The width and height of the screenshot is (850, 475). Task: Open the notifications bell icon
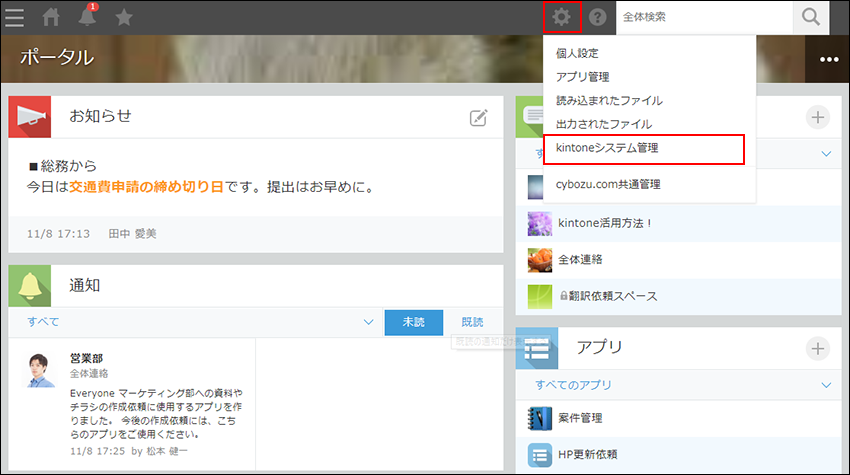click(x=88, y=17)
